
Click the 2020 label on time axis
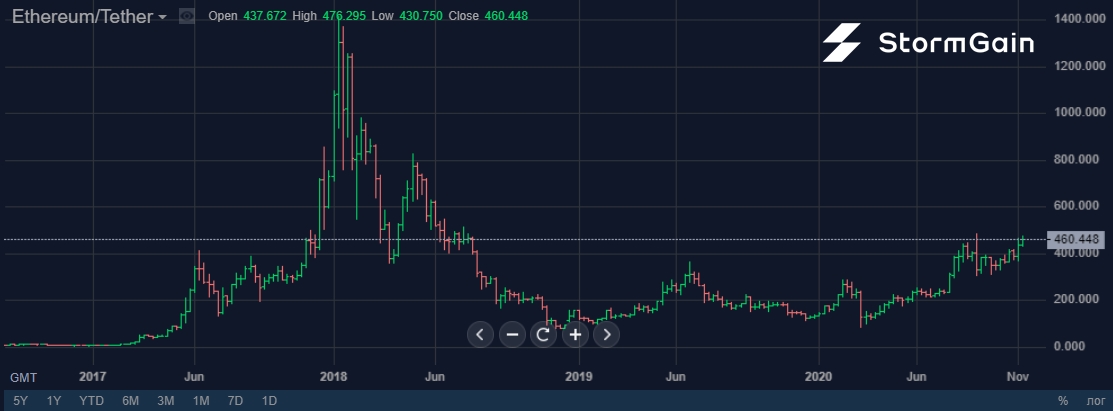[818, 376]
